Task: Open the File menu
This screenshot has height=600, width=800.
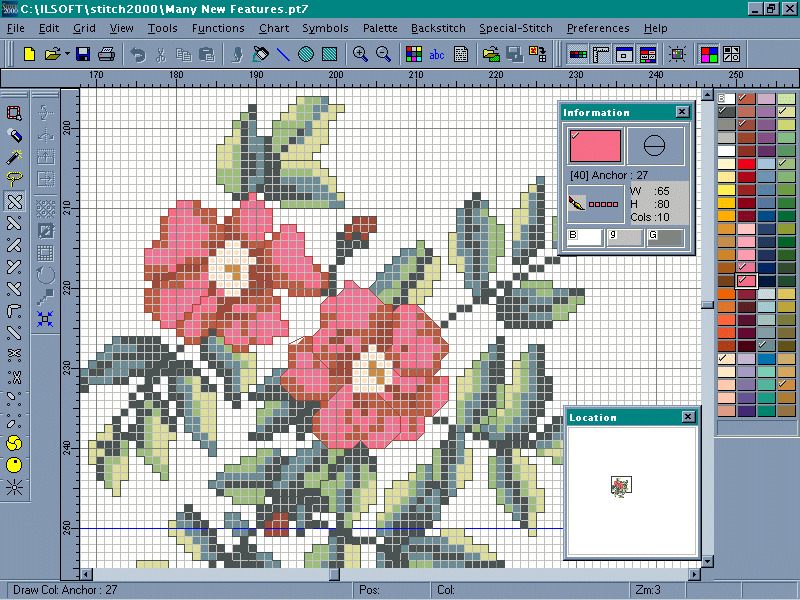Action: 15,28
